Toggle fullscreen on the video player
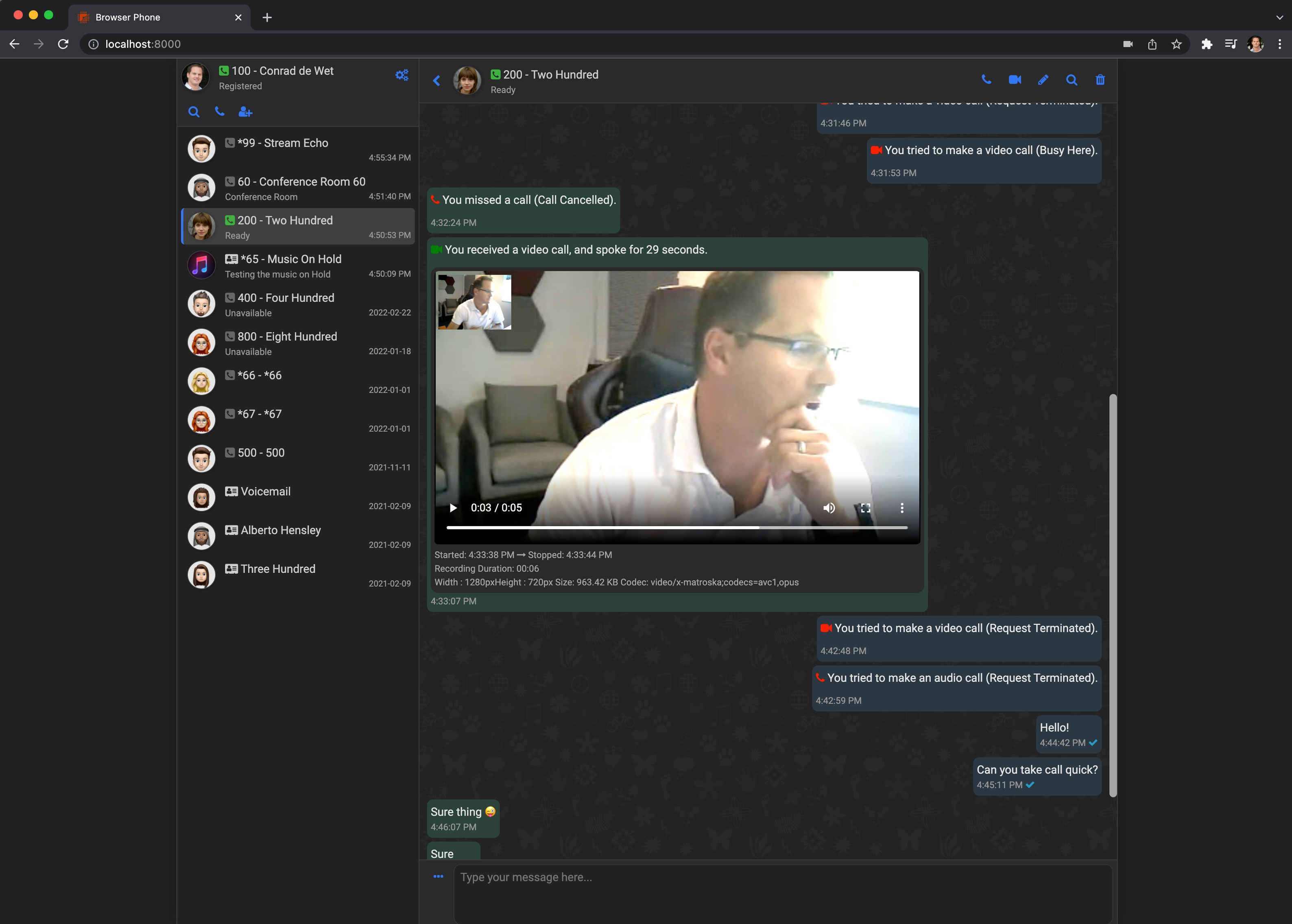Image resolution: width=1292 pixels, height=924 pixels. pos(865,507)
